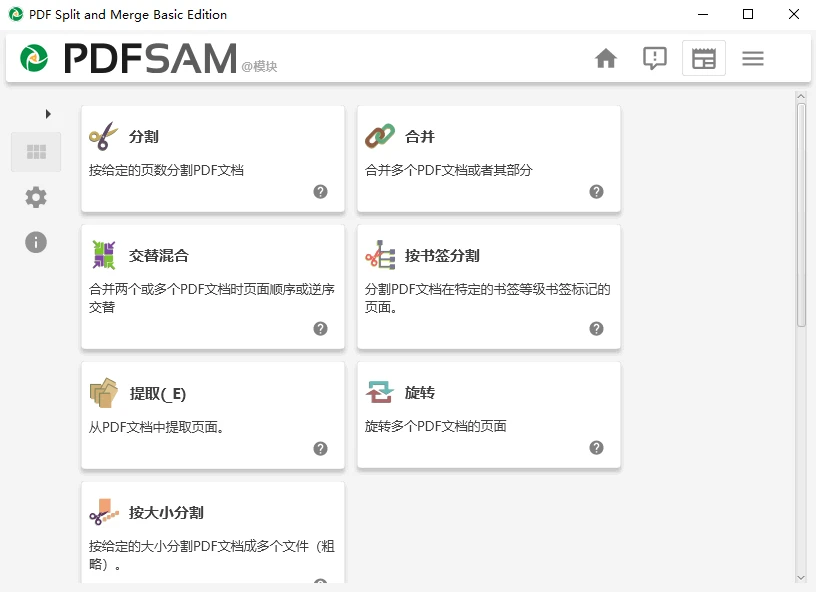The height and width of the screenshot is (592, 816).
Task: Click the vertical scrollbar's down arrow
Action: click(802, 578)
